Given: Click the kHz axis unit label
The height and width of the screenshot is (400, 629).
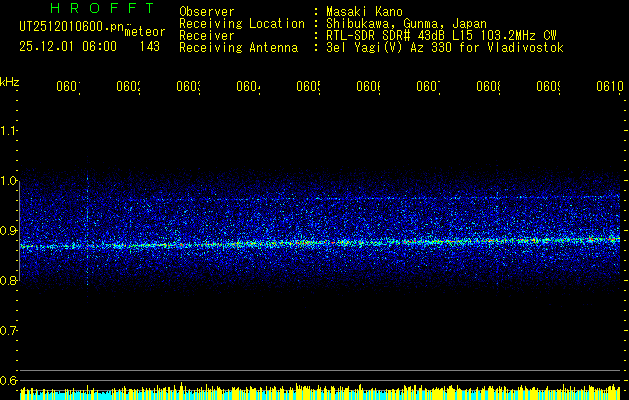Looking at the screenshot, I should pos(10,82).
